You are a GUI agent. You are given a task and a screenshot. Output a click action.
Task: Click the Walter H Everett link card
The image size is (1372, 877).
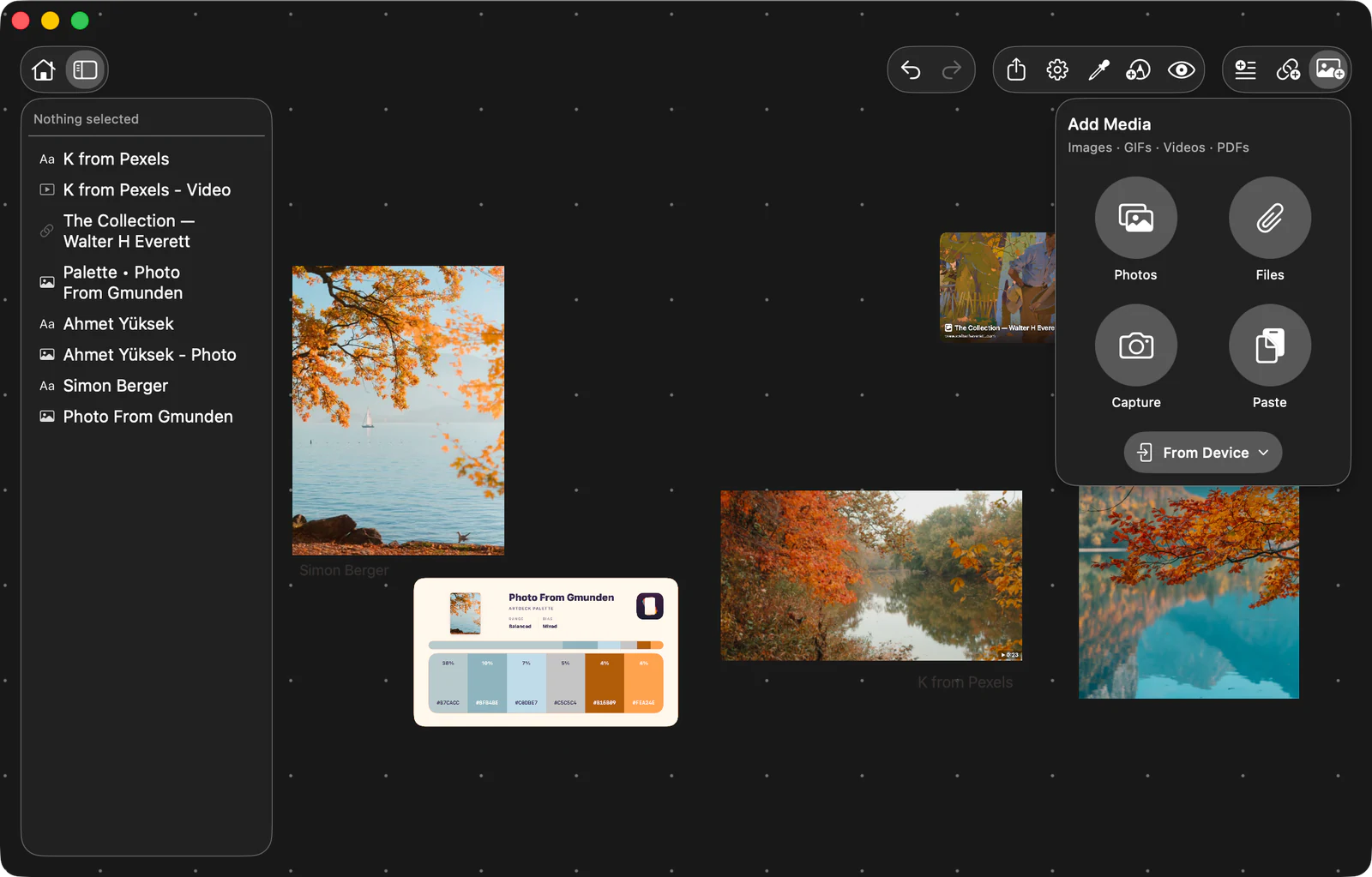997,287
